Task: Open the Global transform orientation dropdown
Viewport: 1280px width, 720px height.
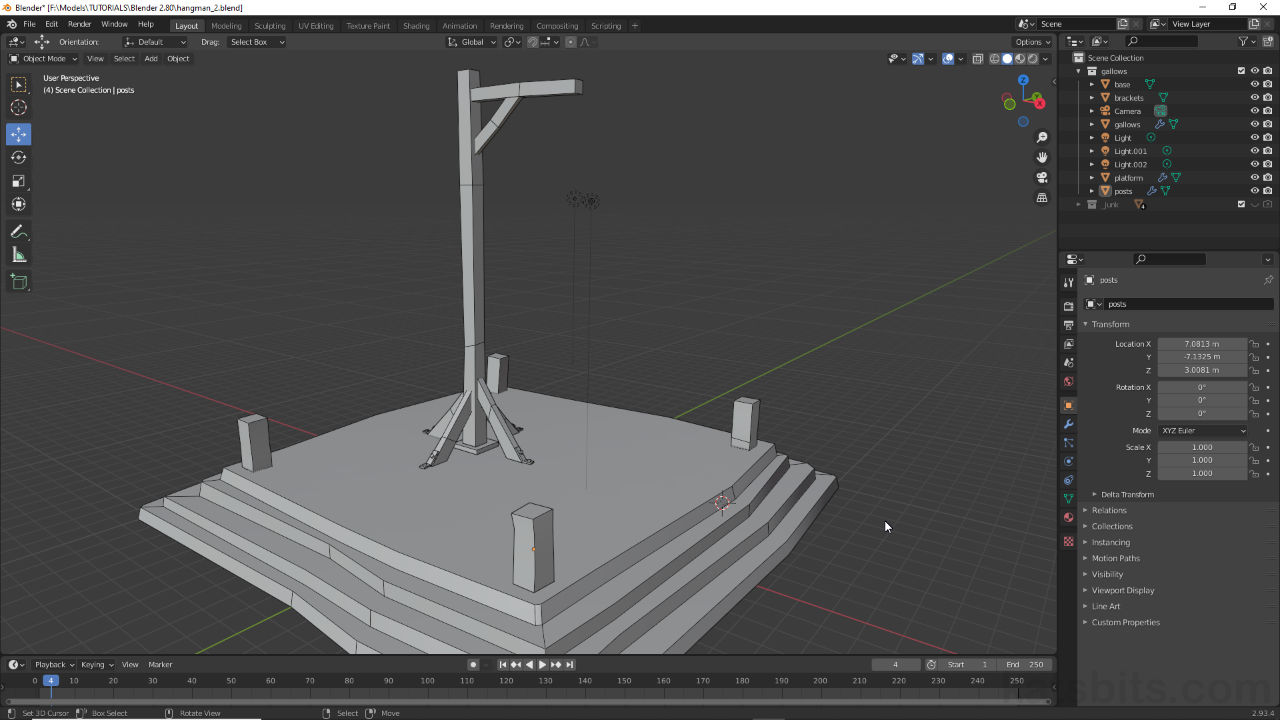Action: [x=471, y=42]
